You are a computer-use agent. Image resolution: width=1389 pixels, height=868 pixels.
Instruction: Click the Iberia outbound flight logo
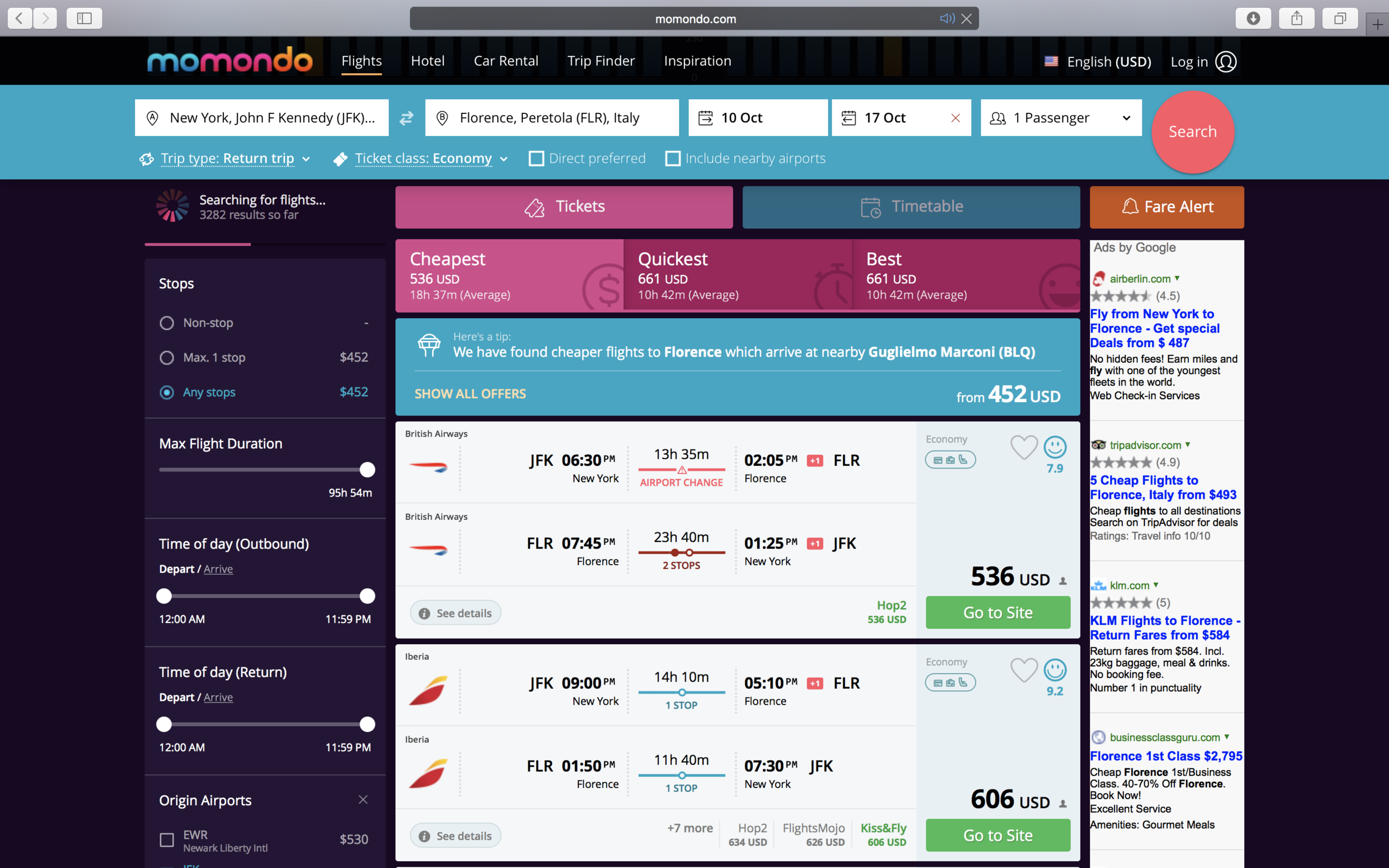point(428,690)
